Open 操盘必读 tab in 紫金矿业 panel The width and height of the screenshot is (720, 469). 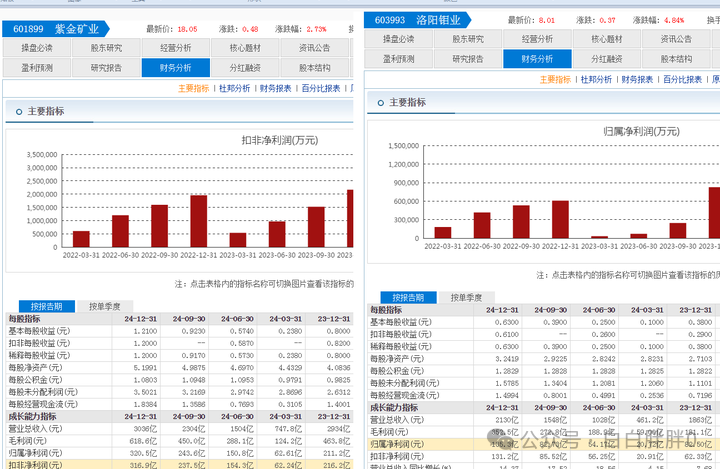point(37,48)
